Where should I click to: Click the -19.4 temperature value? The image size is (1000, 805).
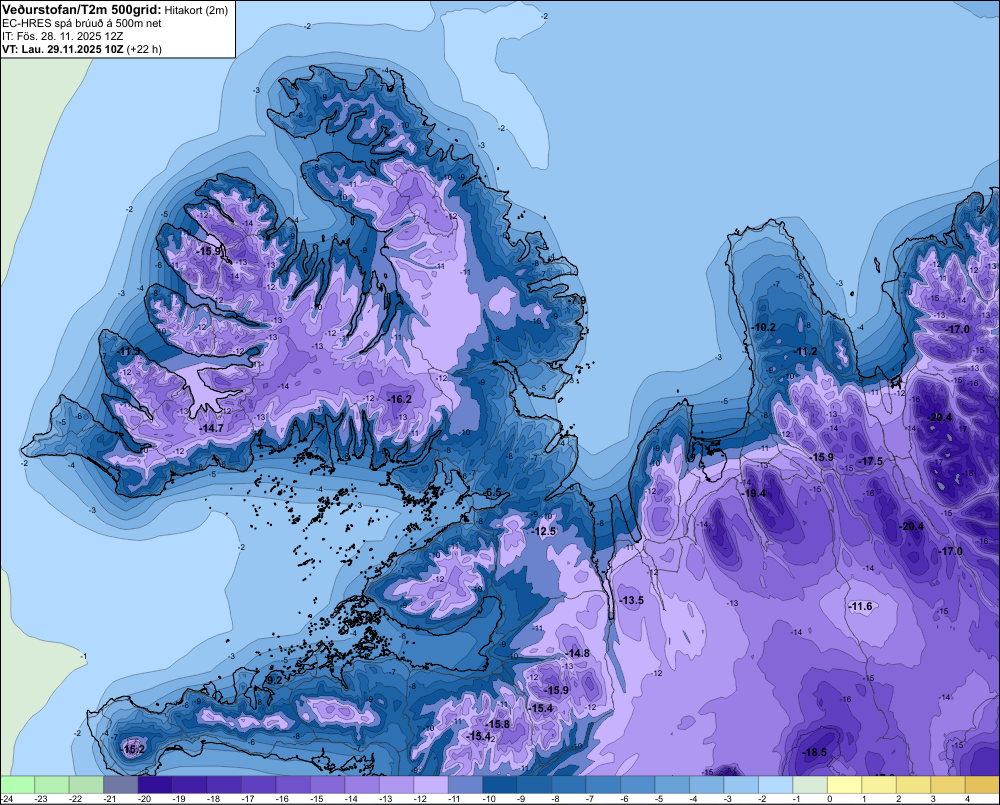(753, 493)
